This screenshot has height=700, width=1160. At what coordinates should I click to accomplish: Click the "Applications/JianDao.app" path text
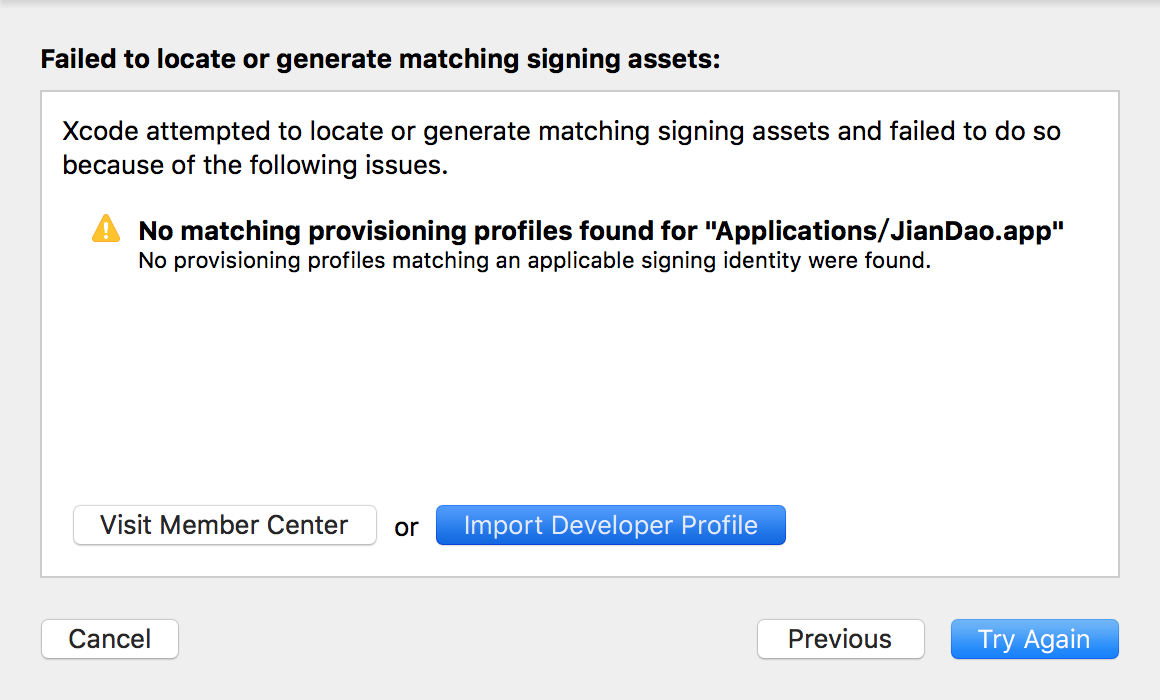pyautogui.click(x=884, y=231)
